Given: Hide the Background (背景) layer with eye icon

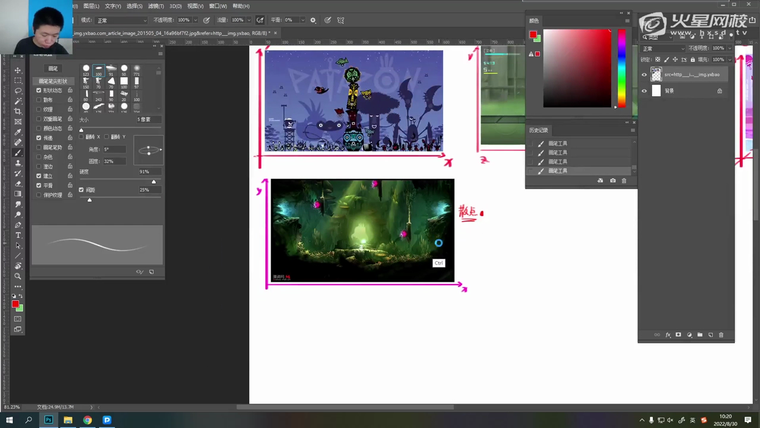Looking at the screenshot, I should click(644, 90).
